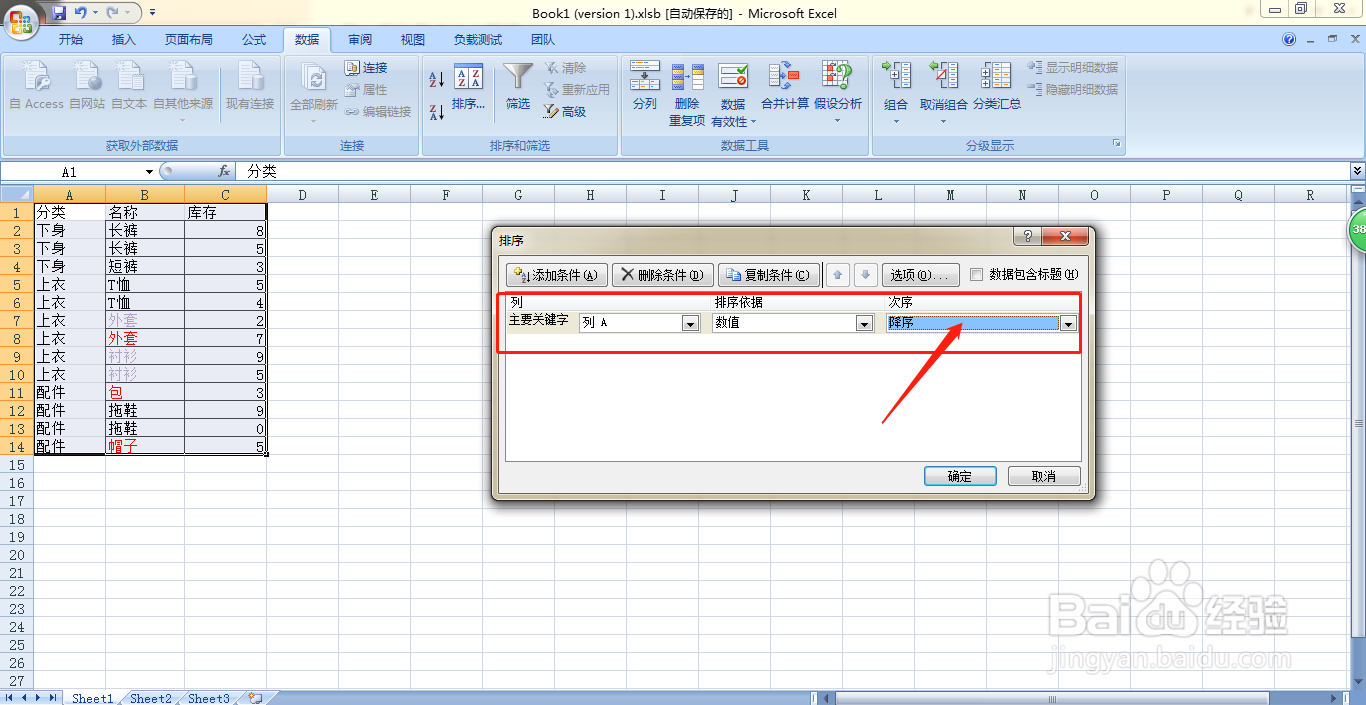Click 取消组合 ungroup icon
Image resolution: width=1366 pixels, height=705 pixels.
pos(943,92)
